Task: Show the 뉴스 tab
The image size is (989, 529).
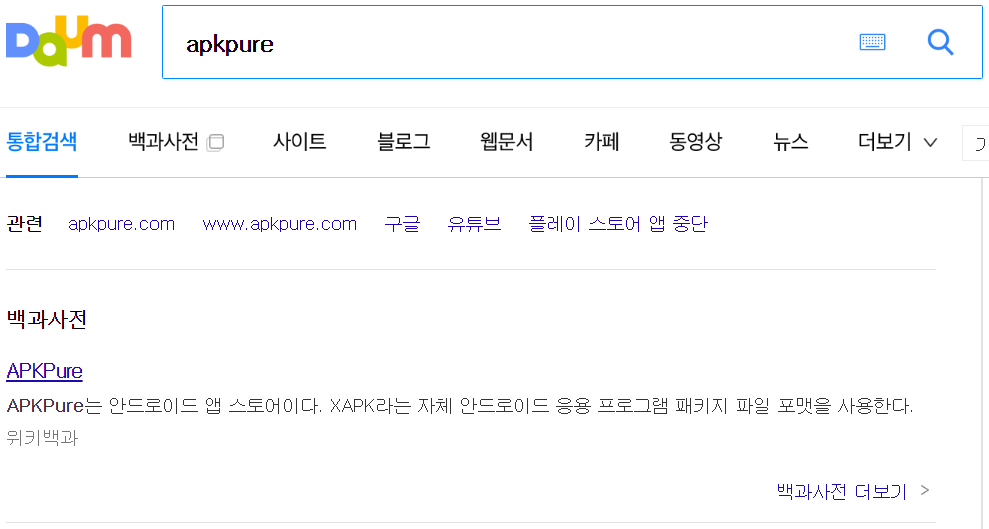Action: (x=791, y=141)
